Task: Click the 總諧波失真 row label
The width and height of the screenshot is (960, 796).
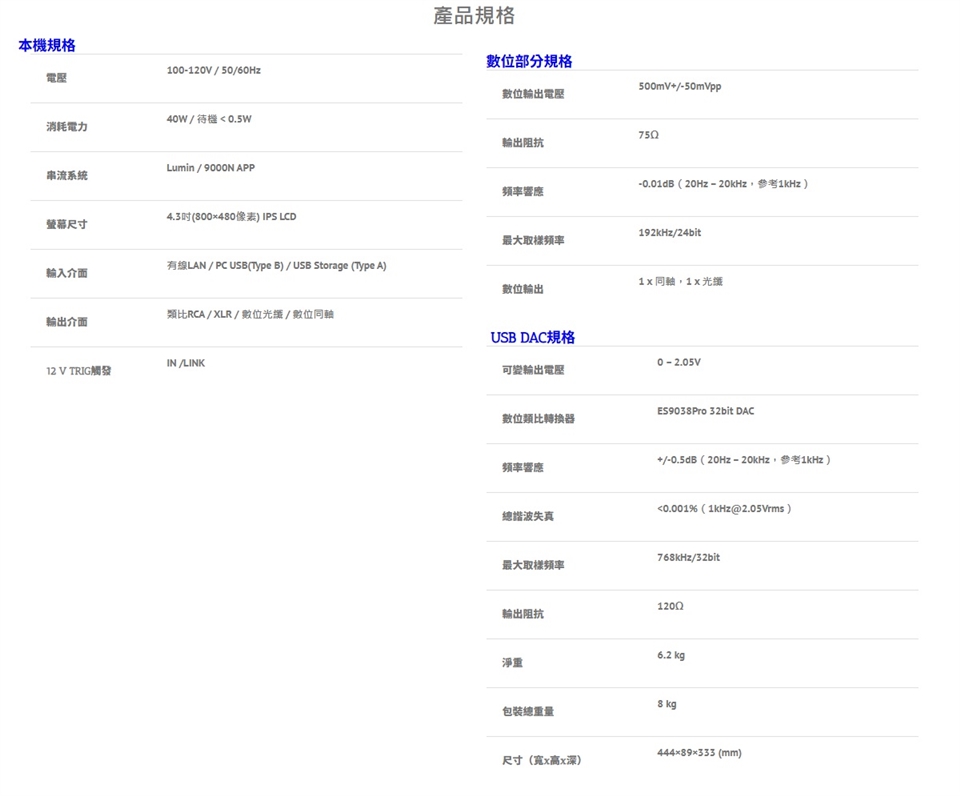Action: [527, 516]
